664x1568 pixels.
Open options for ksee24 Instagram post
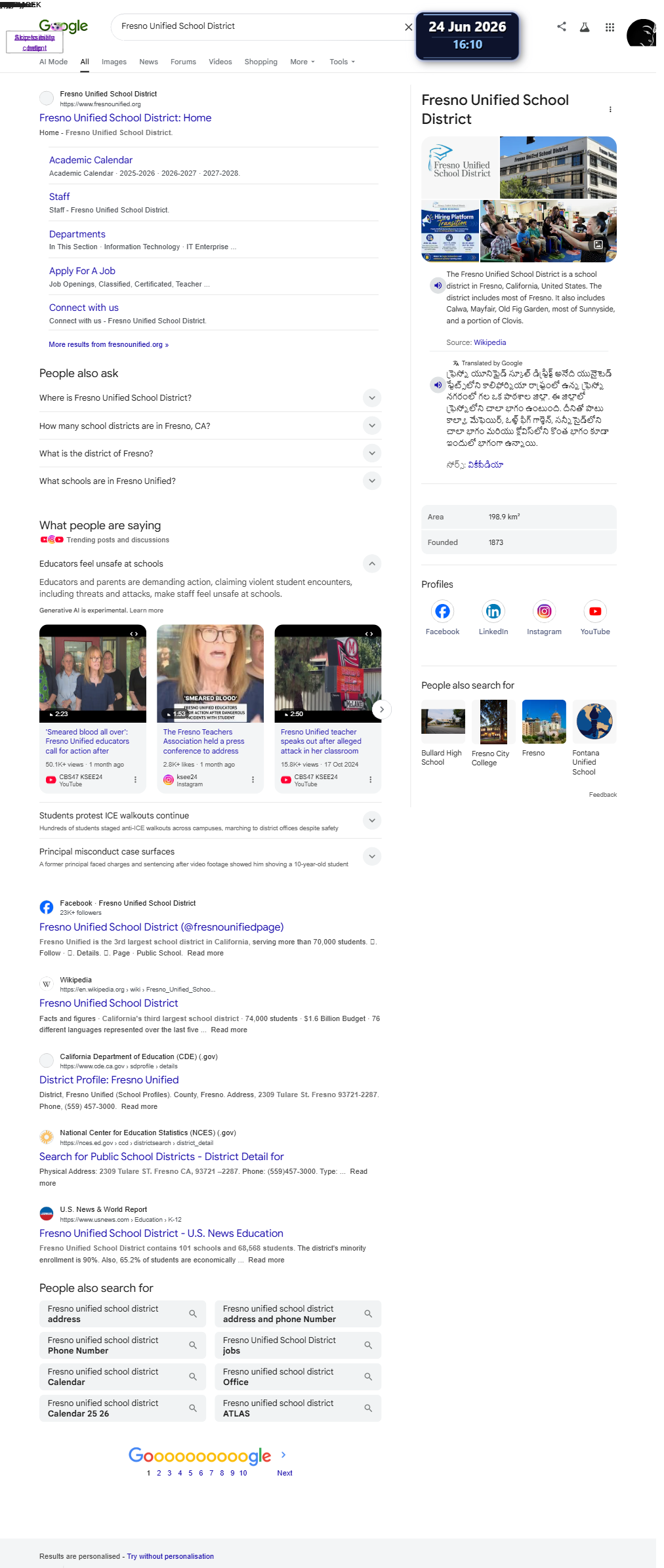(253, 780)
